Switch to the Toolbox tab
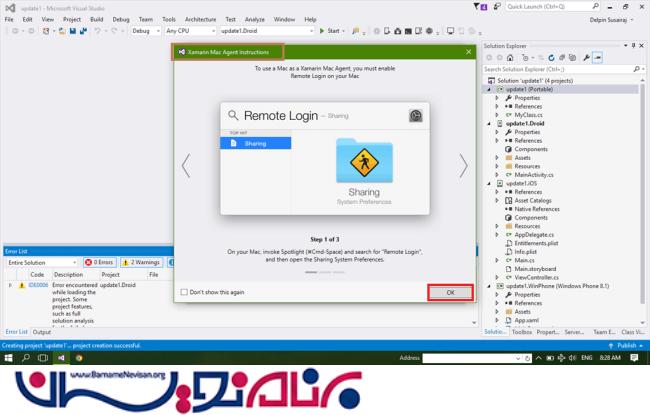This screenshot has width=650, height=415. point(521,332)
